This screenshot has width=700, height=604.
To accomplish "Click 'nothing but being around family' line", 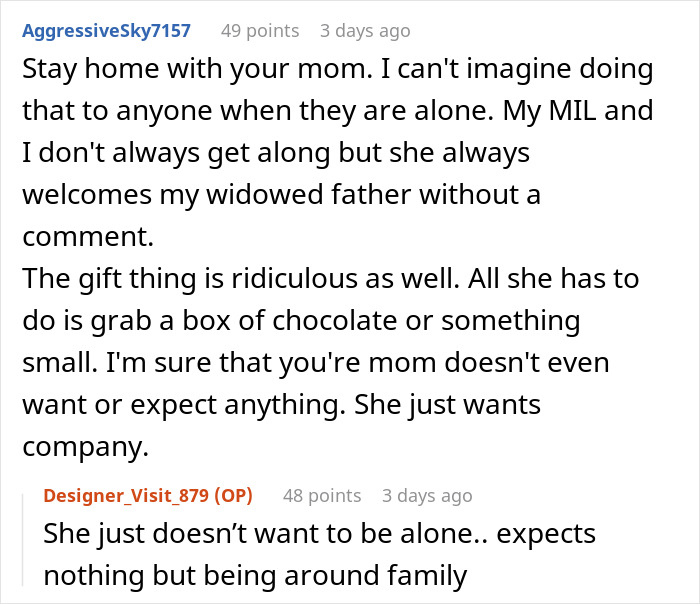I will point(255,575).
